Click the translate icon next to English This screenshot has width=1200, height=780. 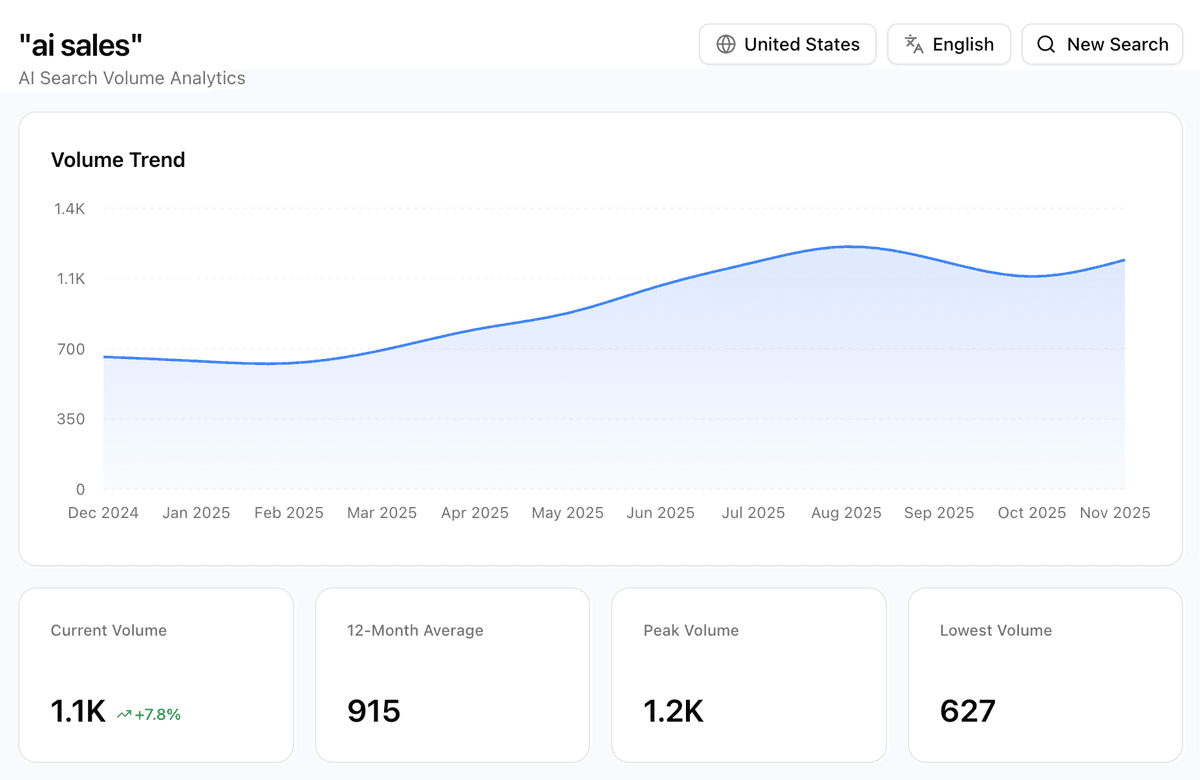[x=913, y=44]
